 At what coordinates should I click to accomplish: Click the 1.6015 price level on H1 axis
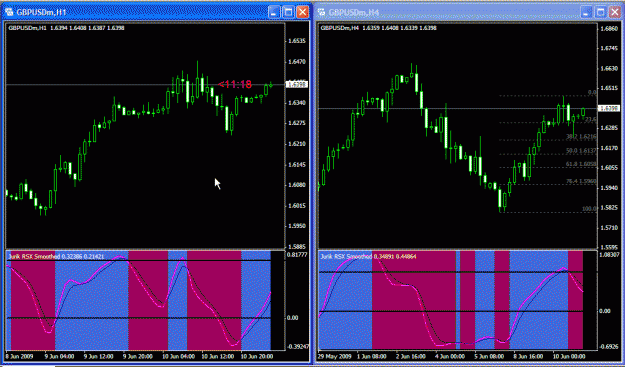pyautogui.click(x=297, y=206)
